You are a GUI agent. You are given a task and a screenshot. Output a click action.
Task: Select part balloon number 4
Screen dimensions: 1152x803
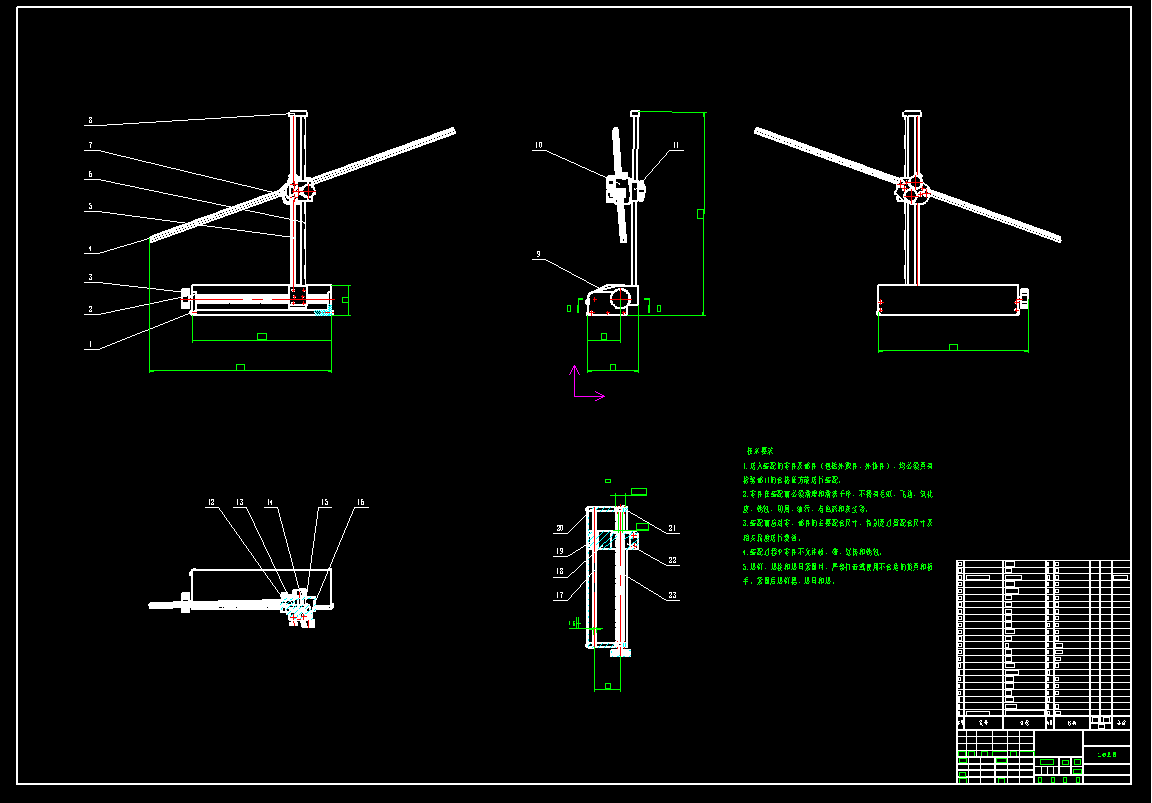[90, 249]
